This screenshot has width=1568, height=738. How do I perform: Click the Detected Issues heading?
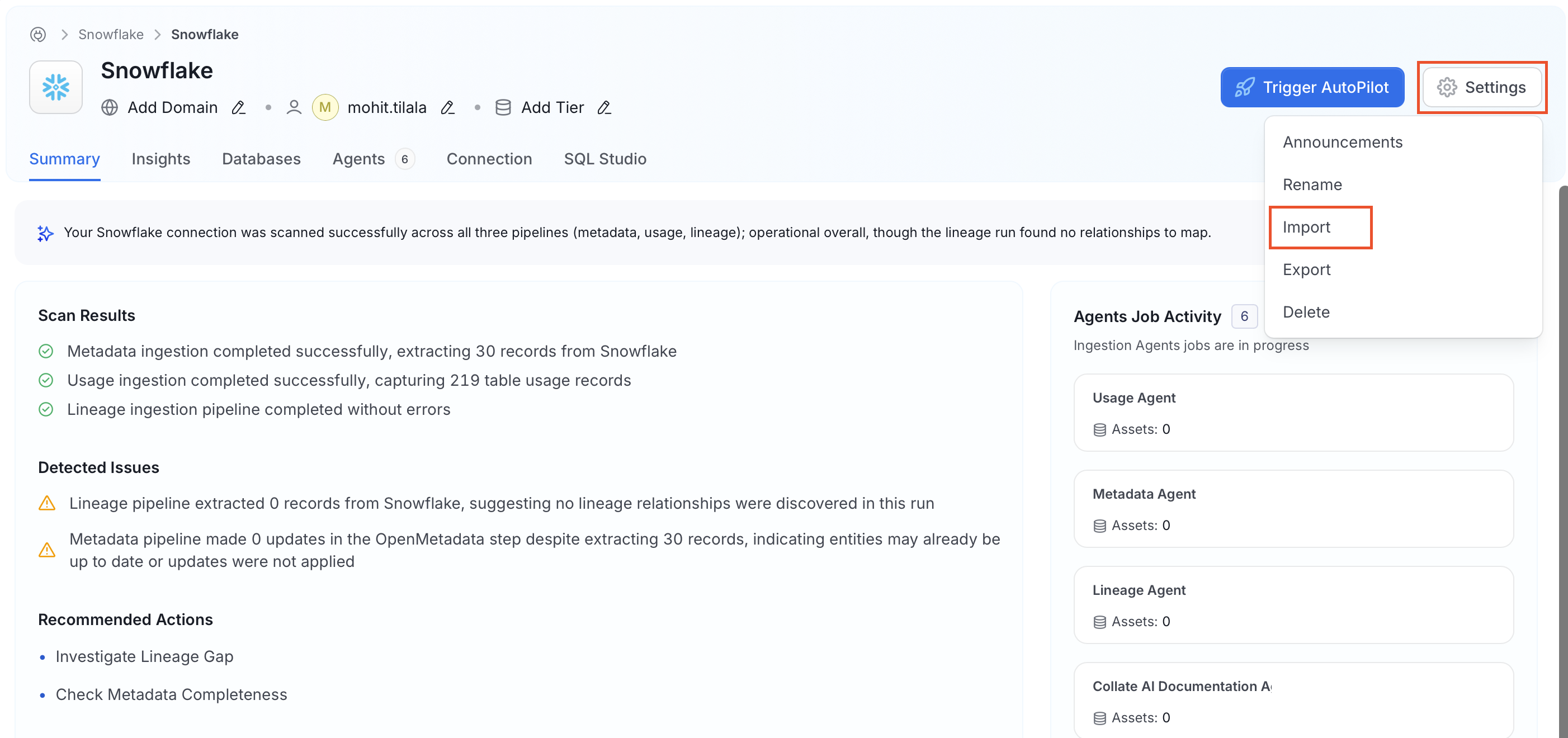(98, 467)
